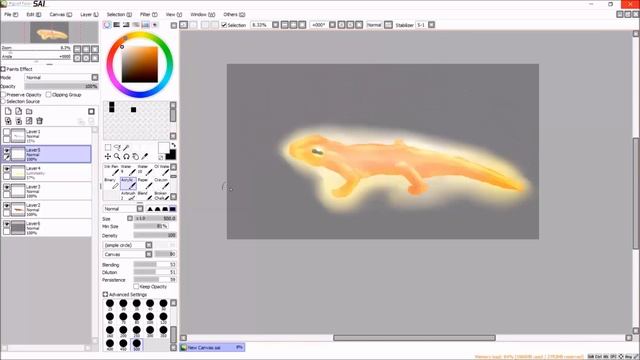Image resolution: width=640 pixels, height=360 pixels.
Task: Open the Edit menu
Action: tap(33, 14)
